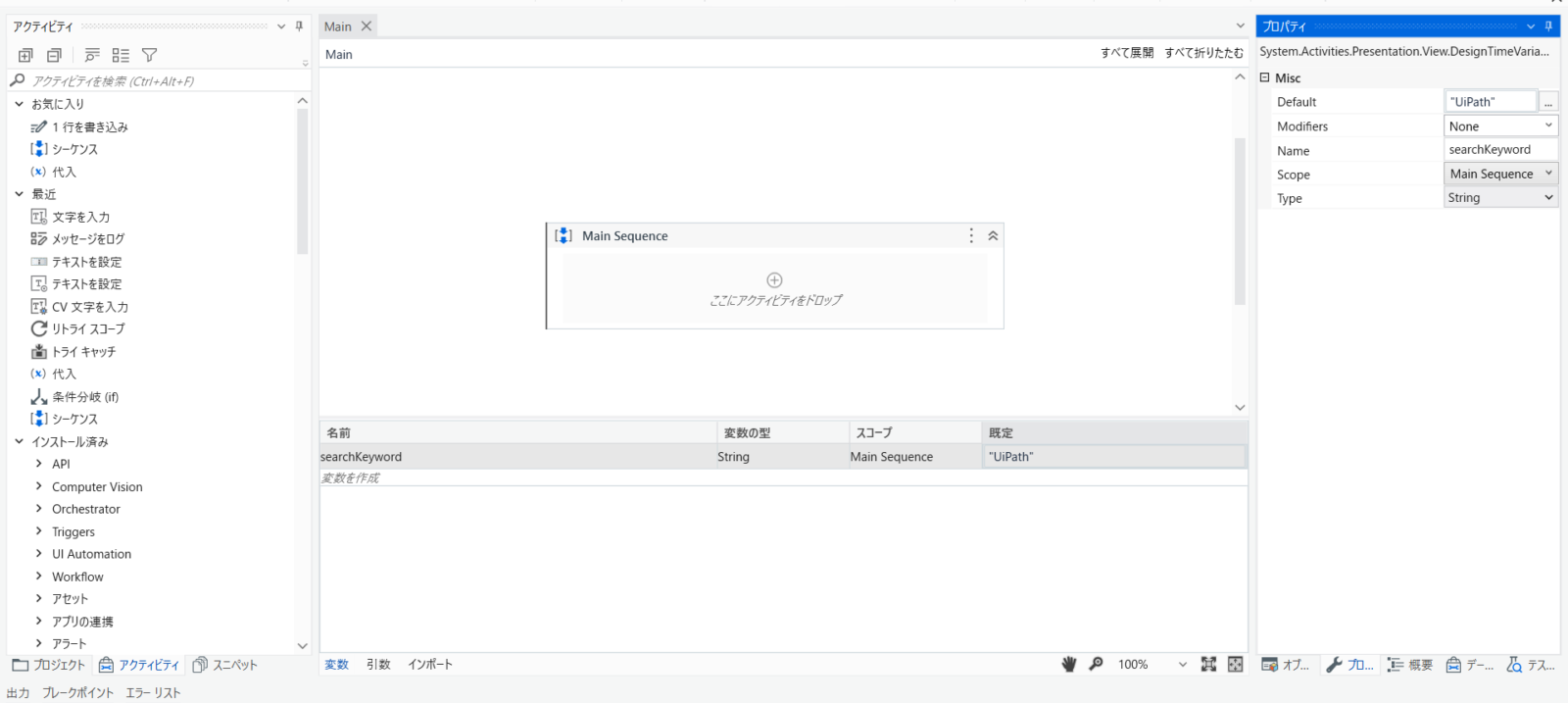Switch to the 引数 (Arguments) tab
Screen dimensions: 1568x703
point(378,665)
